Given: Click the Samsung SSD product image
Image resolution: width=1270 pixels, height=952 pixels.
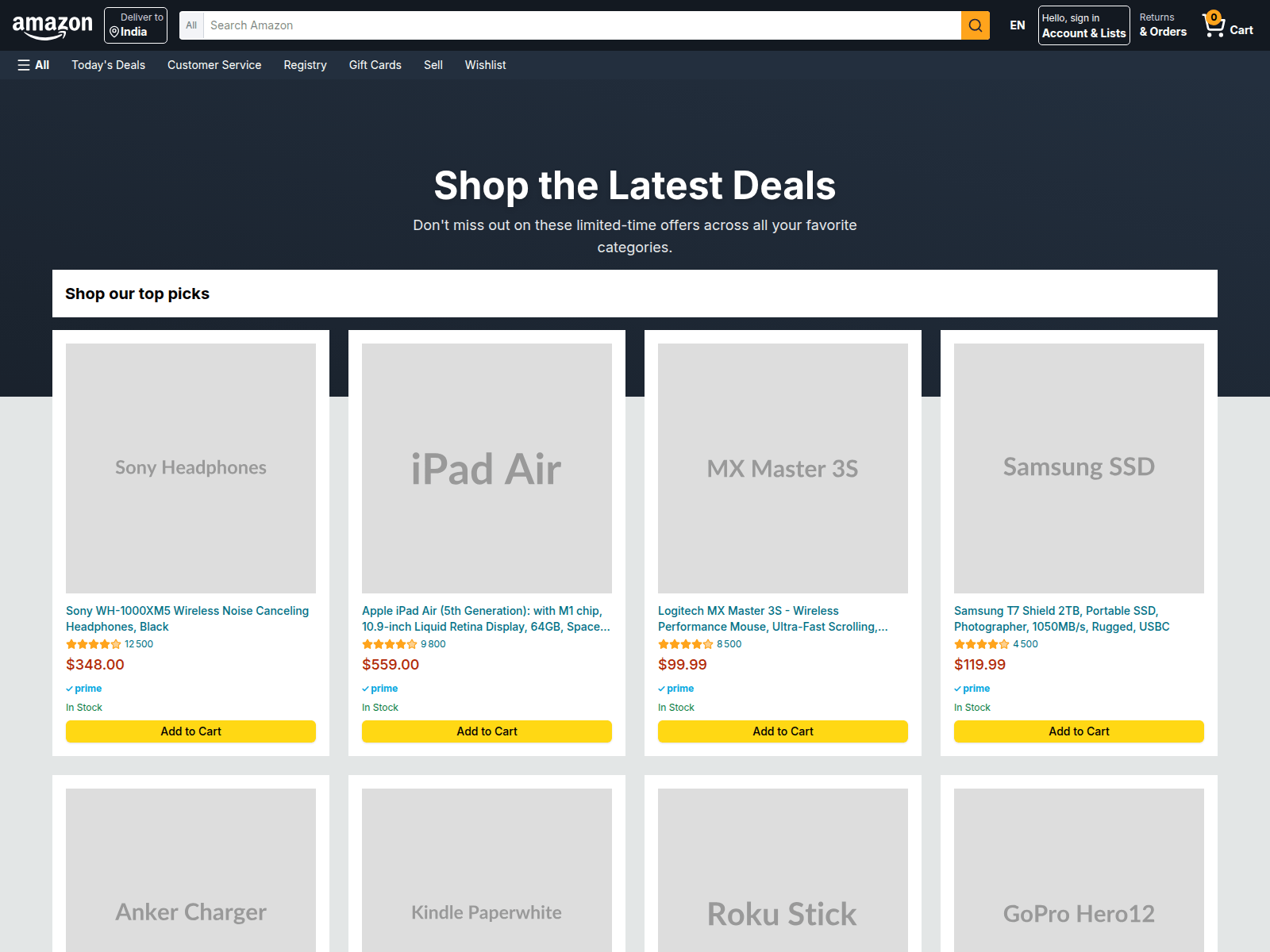Looking at the screenshot, I should 1079,468.
